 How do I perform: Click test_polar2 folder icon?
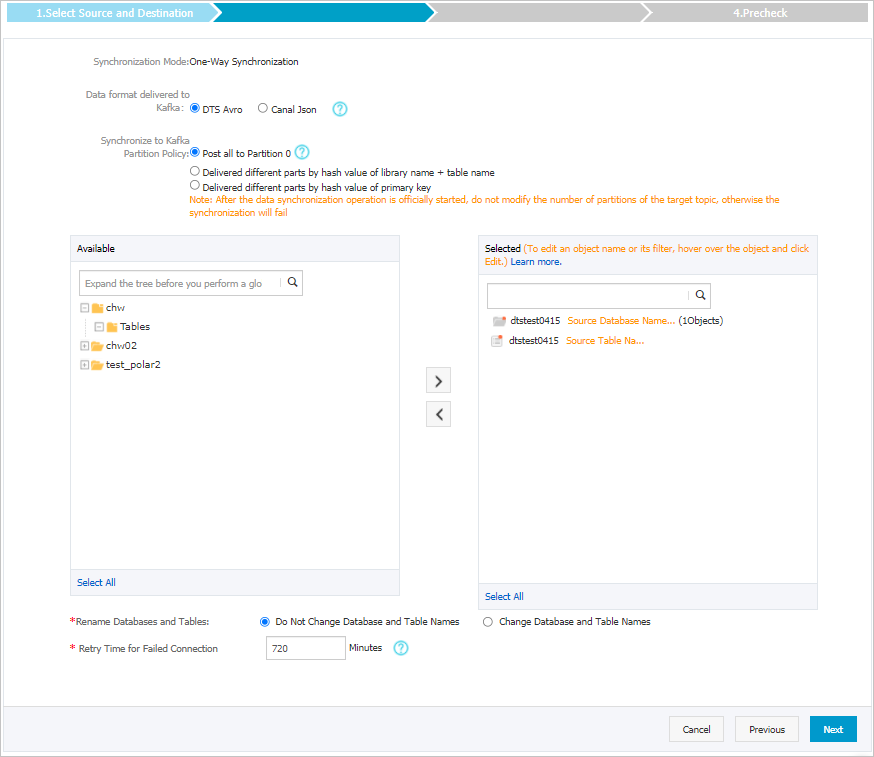(x=97, y=365)
